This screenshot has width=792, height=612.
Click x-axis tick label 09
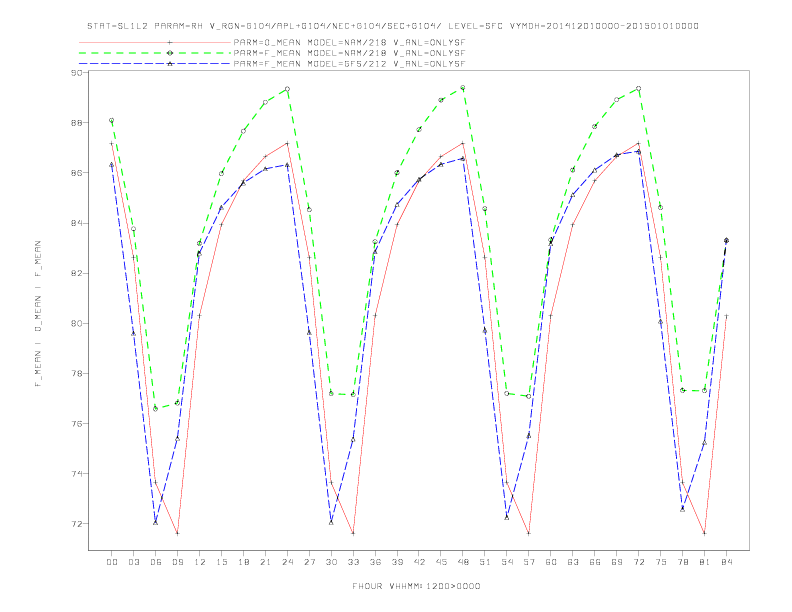177,562
